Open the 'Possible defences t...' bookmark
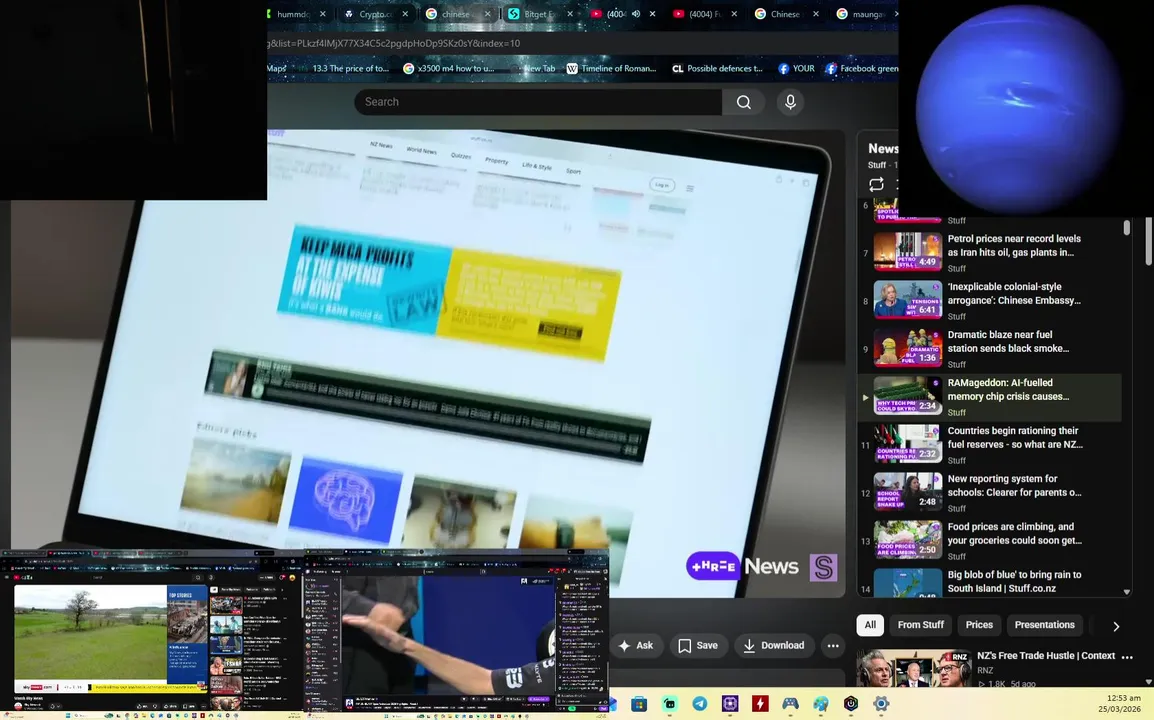Image resolution: width=1154 pixels, height=720 pixels. [x=718, y=68]
